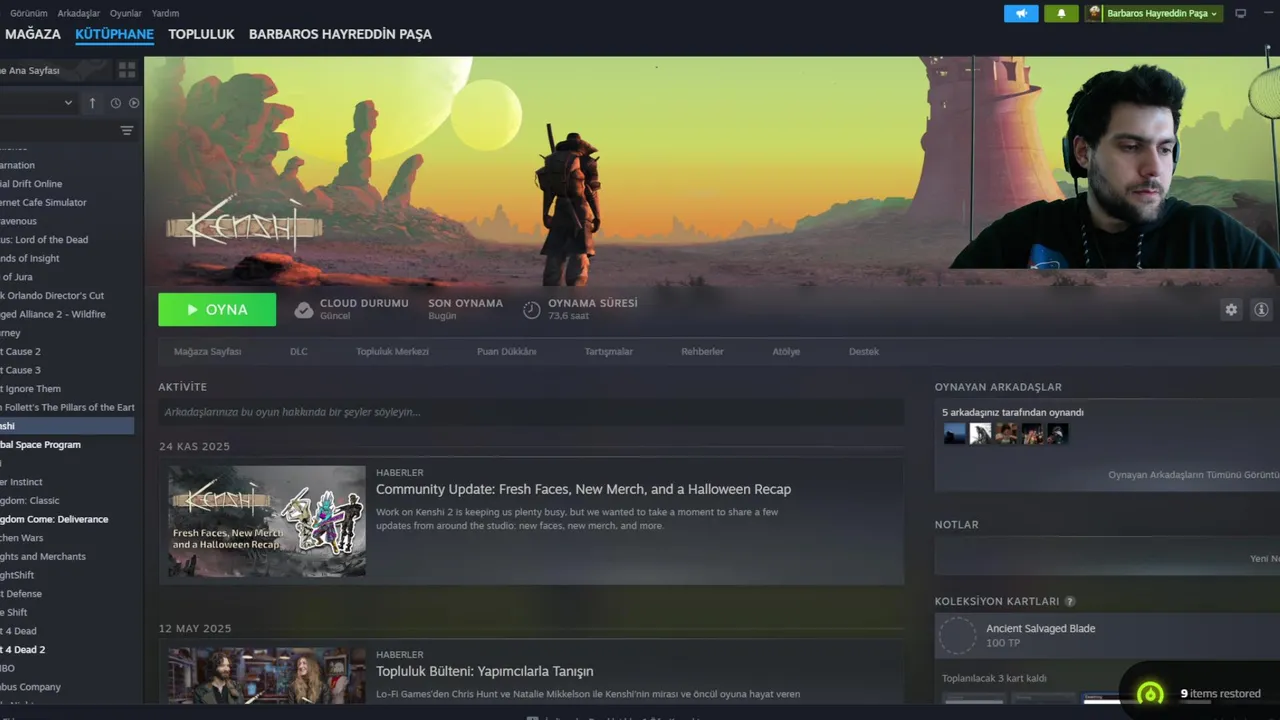Image resolution: width=1280 pixels, height=720 pixels.
Task: Click the Koleksiyon Kartları help question icon
Action: [x=1070, y=602]
